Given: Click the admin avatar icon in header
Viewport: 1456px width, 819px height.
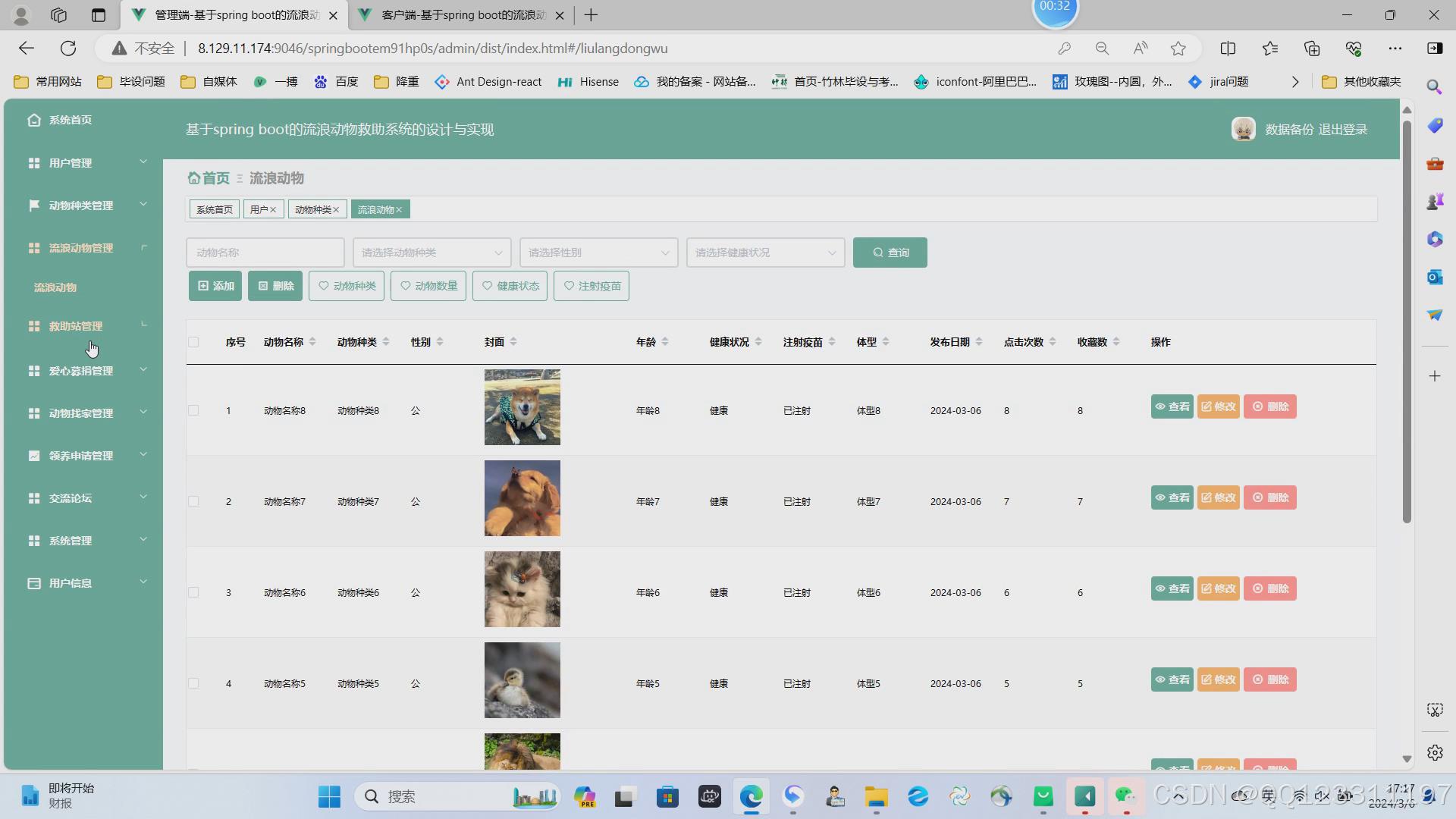Looking at the screenshot, I should coord(1243,130).
